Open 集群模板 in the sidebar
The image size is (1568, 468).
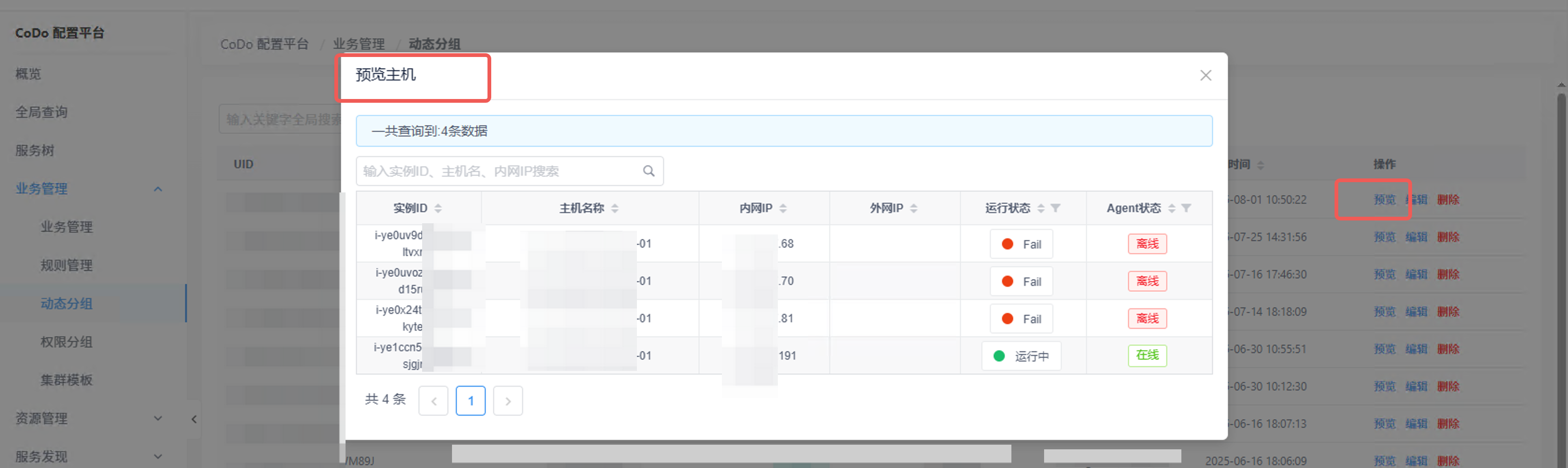pyautogui.click(x=66, y=380)
